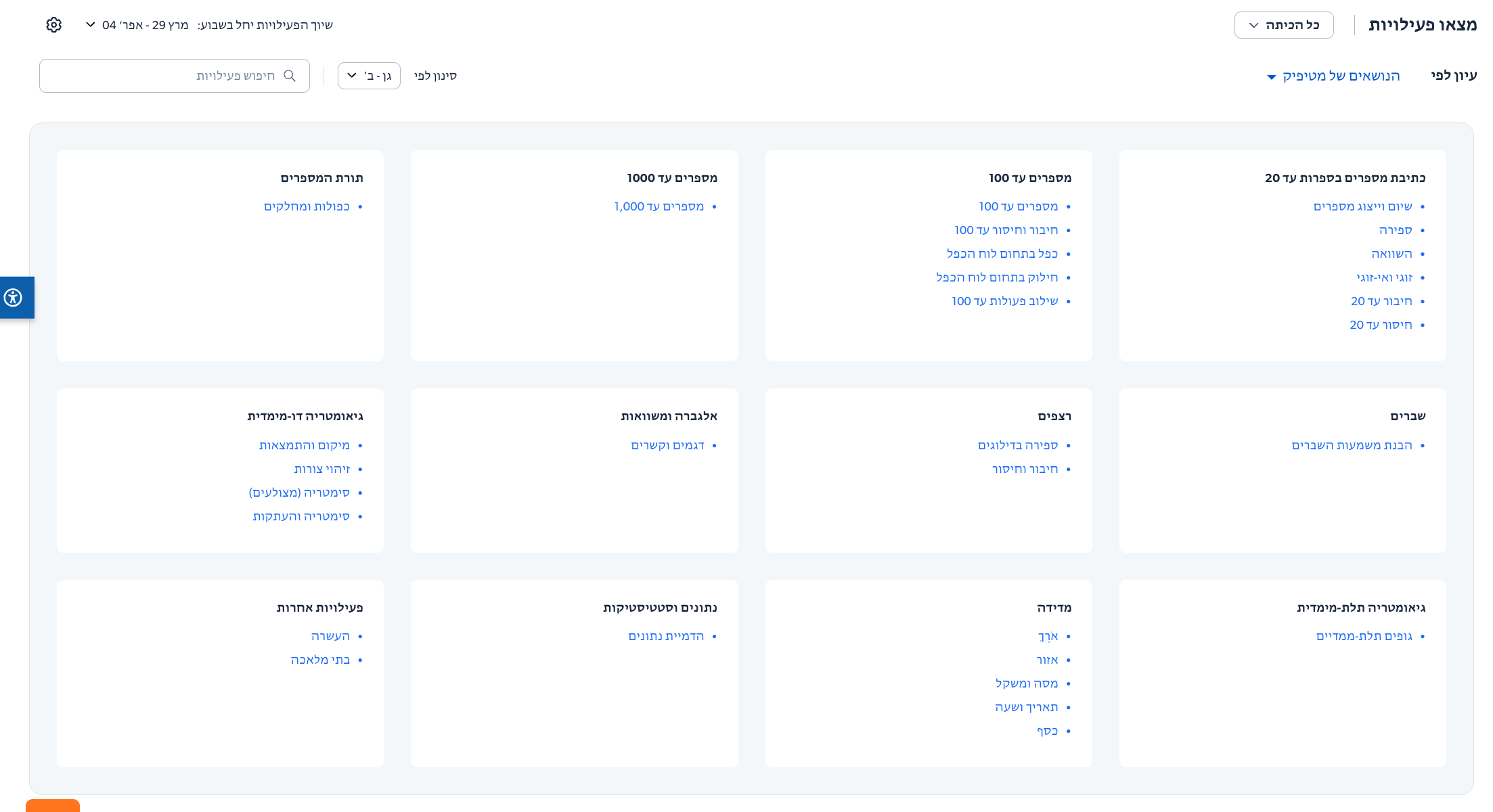The height and width of the screenshot is (812, 1493).
Task: Open the כל הכיתה class dropdown
Action: (x=1283, y=25)
